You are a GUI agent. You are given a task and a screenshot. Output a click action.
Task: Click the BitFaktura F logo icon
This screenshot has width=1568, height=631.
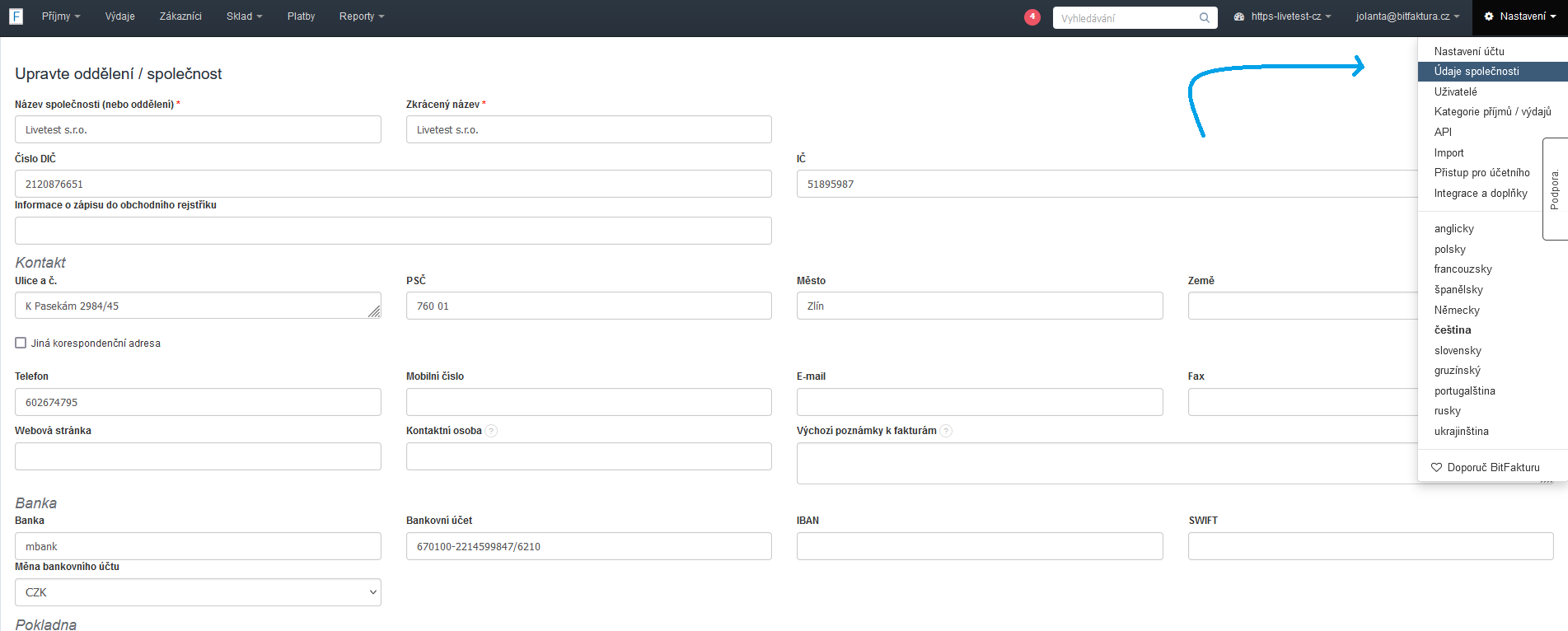[16, 16]
